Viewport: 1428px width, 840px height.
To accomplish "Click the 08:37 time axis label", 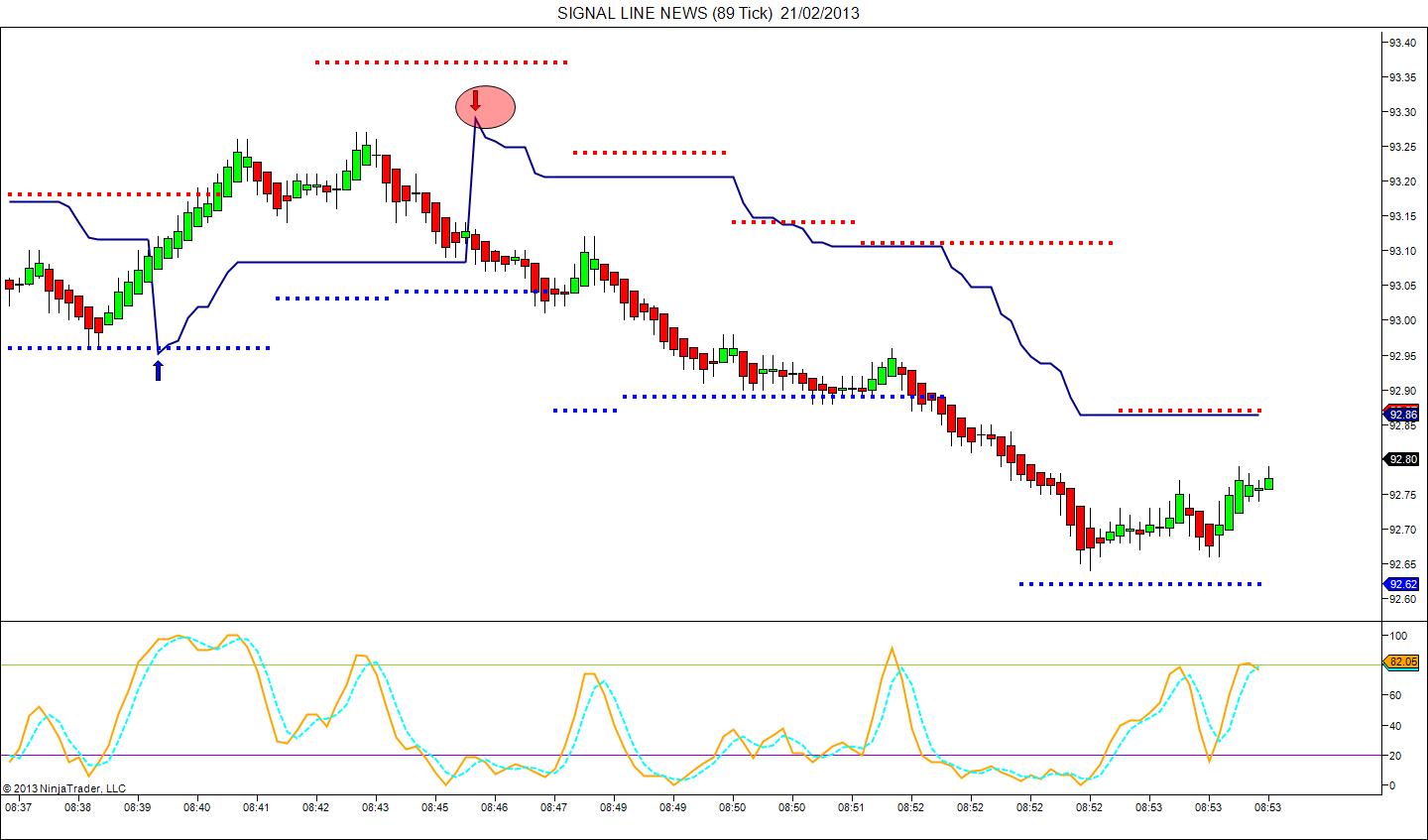I will tap(19, 808).
